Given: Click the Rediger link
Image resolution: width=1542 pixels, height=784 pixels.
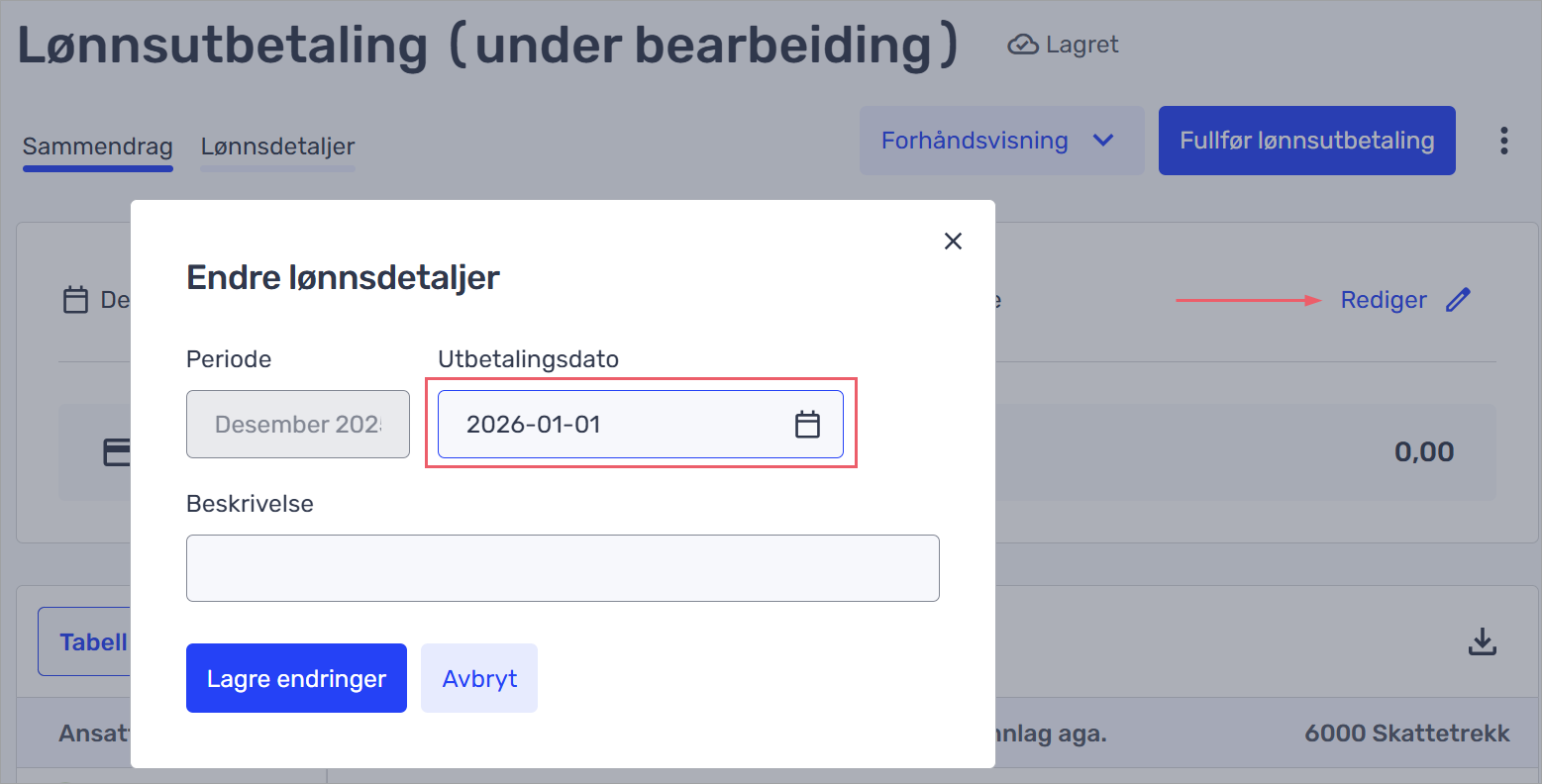Looking at the screenshot, I should [1383, 300].
